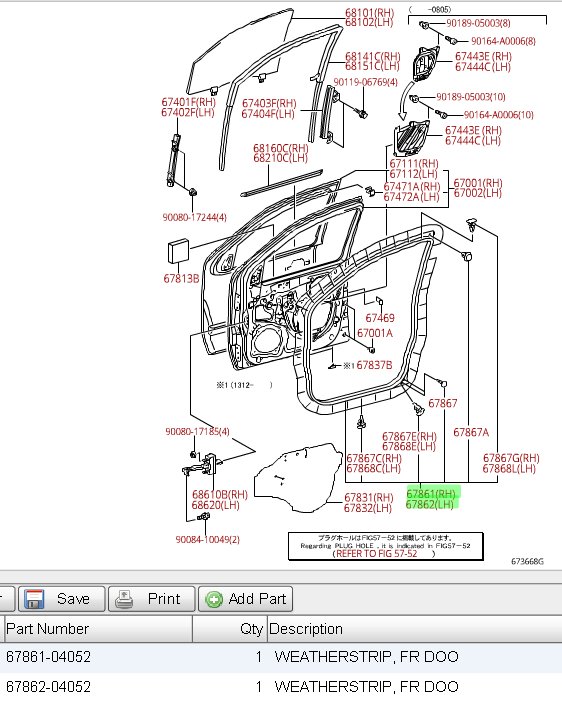Click diagram label 67837B

[374, 365]
